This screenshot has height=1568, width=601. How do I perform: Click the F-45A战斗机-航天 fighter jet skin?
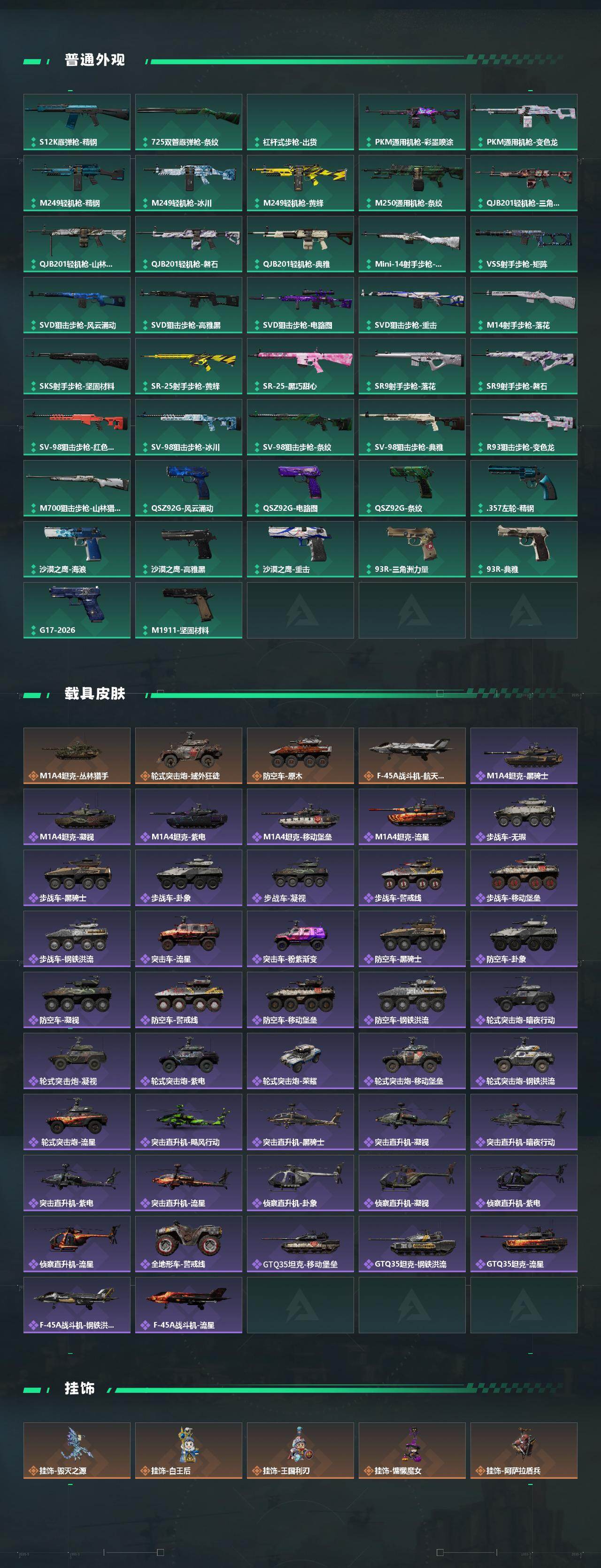[x=412, y=755]
